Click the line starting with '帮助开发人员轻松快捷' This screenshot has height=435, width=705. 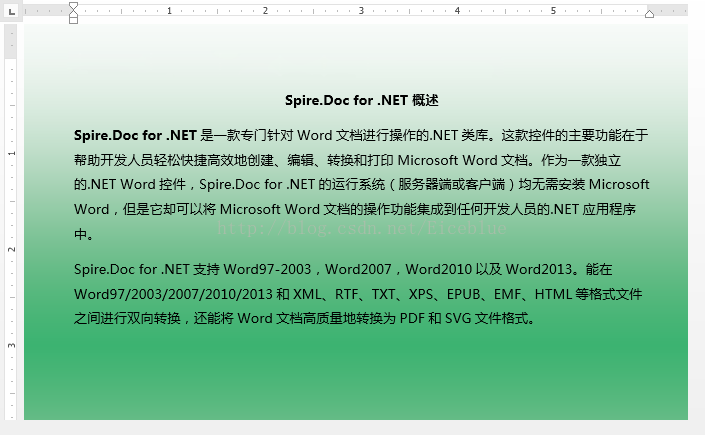coord(347,160)
